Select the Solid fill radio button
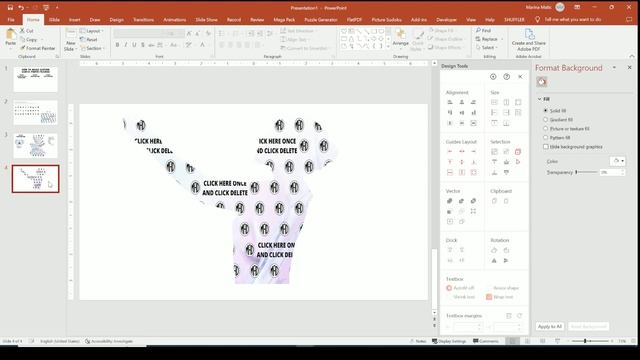This screenshot has height=360, width=640. 545,111
